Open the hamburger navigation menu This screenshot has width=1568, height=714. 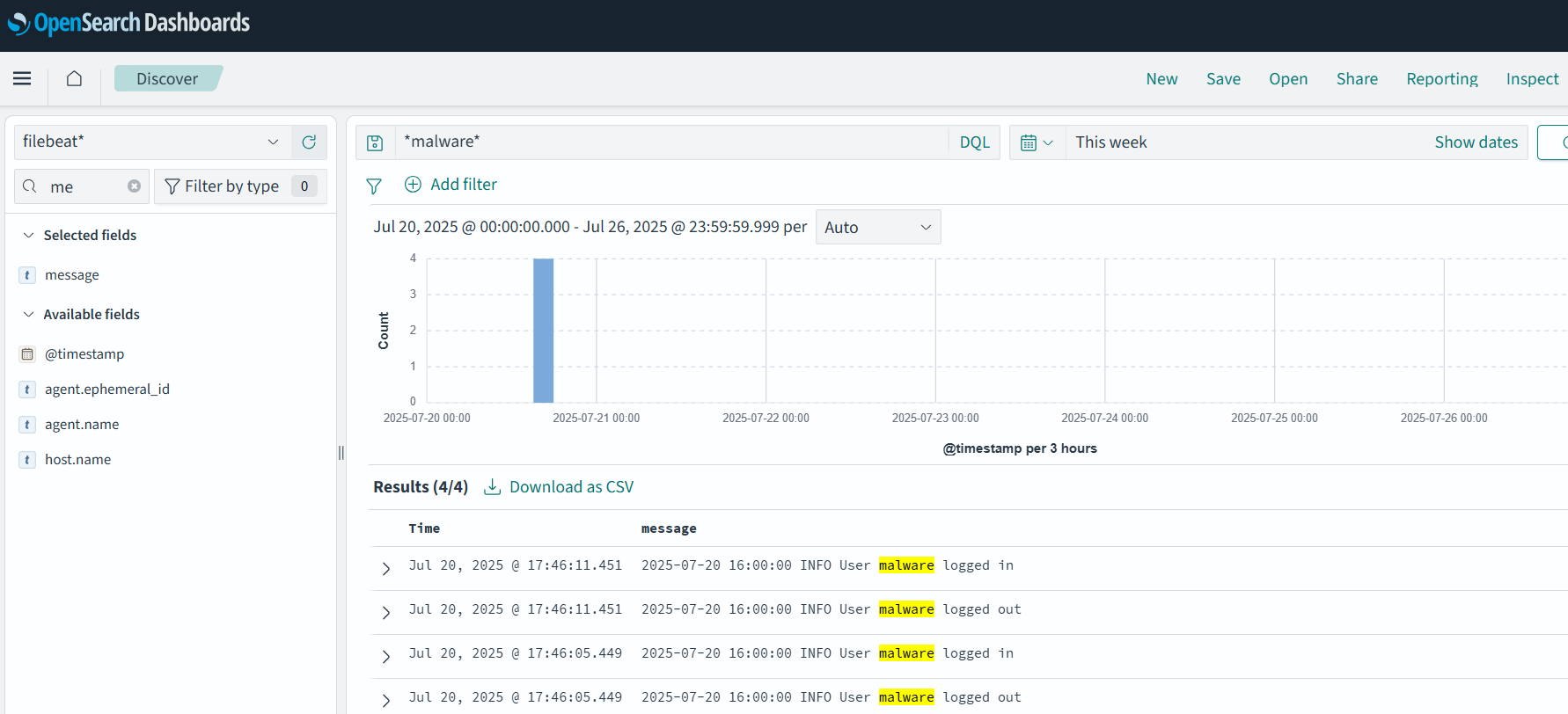pos(22,78)
